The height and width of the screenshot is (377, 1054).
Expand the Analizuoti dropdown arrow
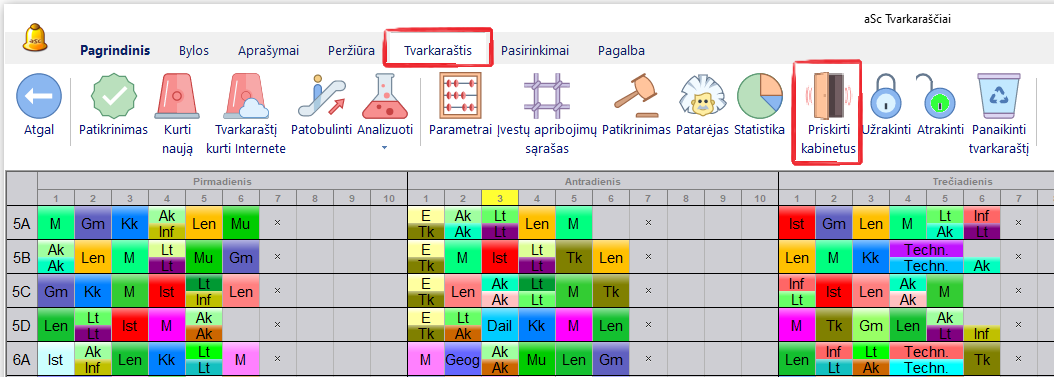point(385,147)
